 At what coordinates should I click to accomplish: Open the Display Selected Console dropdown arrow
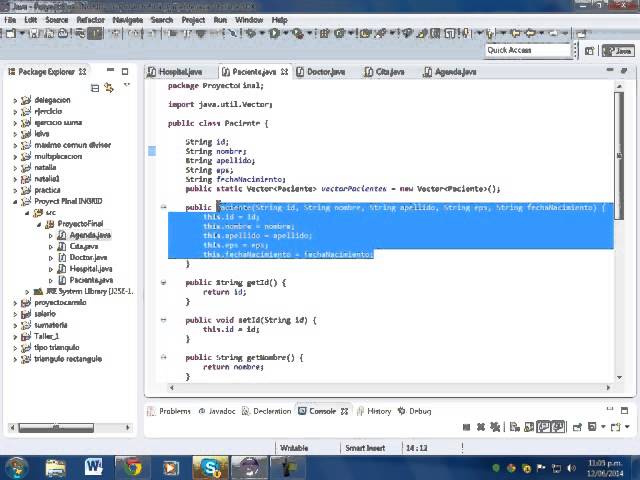pyautogui.click(x=603, y=427)
